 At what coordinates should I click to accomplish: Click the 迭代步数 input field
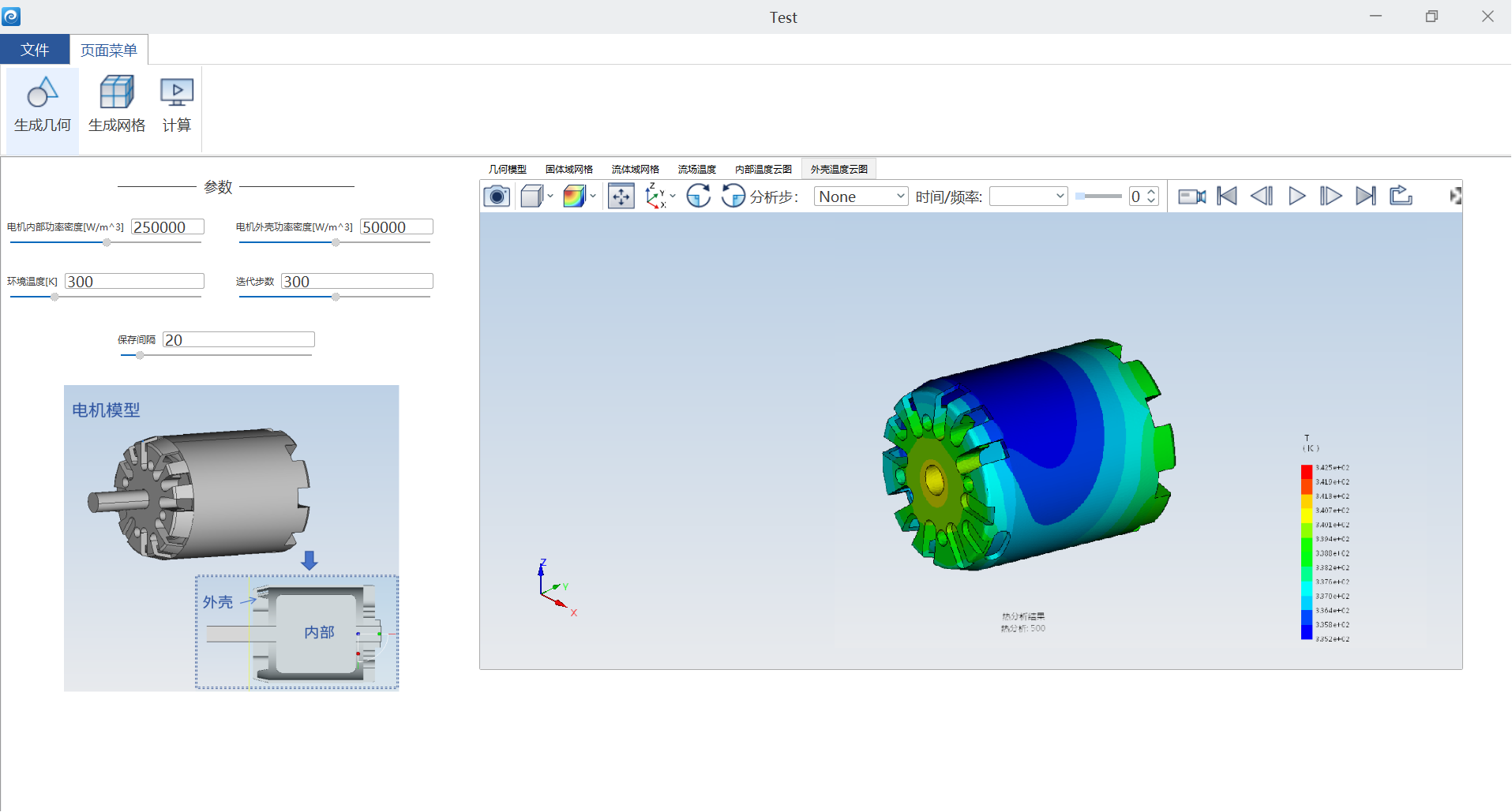tap(357, 281)
